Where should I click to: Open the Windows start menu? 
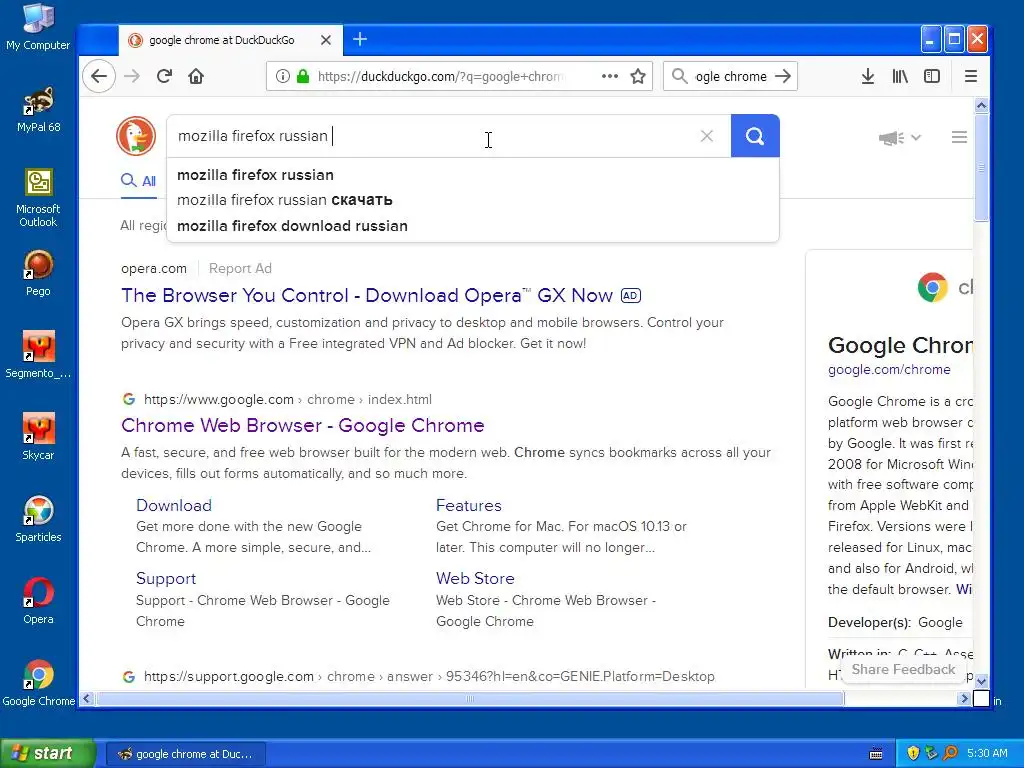pyautogui.click(x=47, y=753)
